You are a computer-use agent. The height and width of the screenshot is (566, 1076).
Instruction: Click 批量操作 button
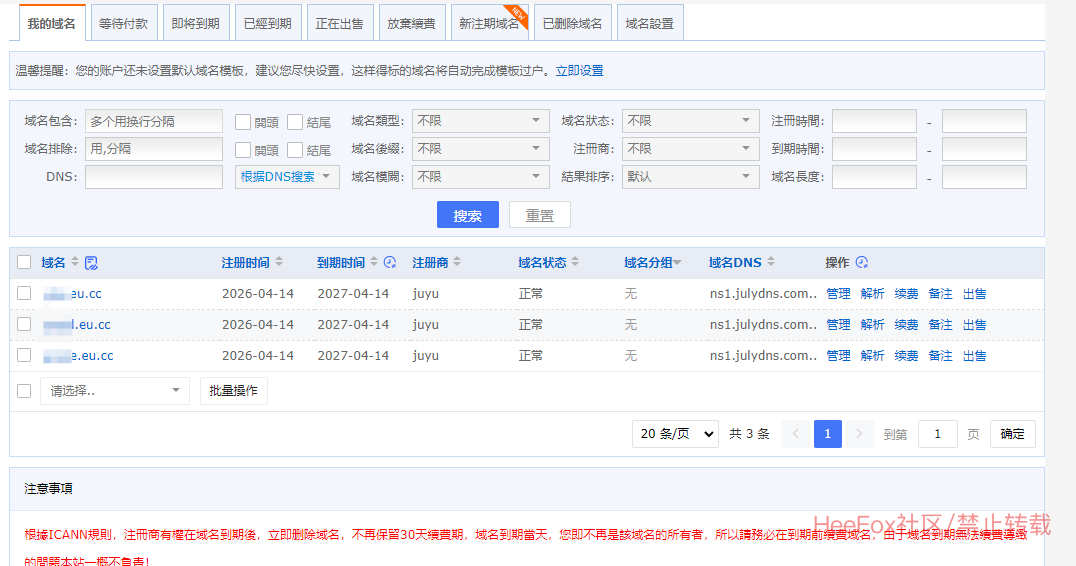pyautogui.click(x=233, y=391)
